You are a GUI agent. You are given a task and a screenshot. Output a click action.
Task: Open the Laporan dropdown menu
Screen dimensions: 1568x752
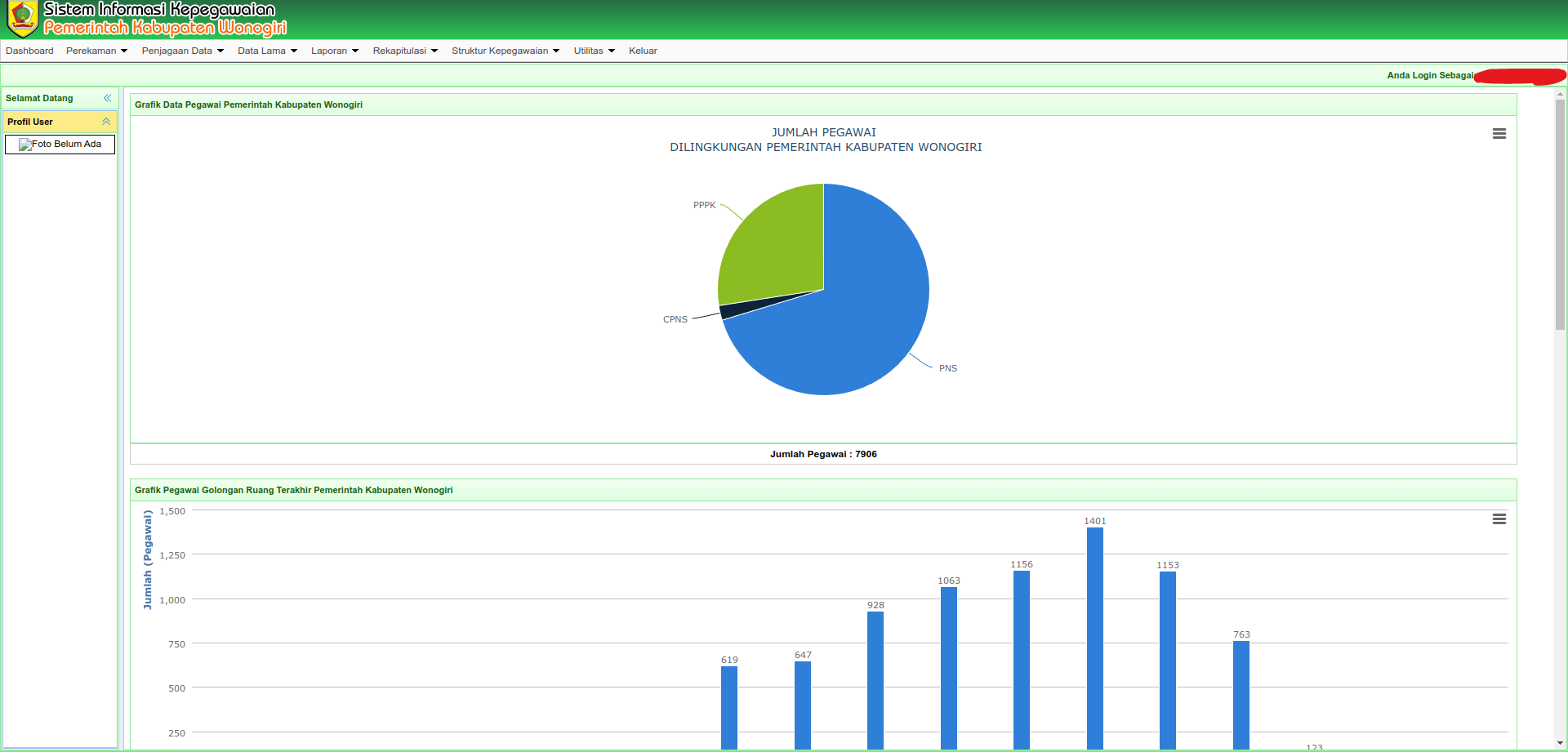[335, 51]
